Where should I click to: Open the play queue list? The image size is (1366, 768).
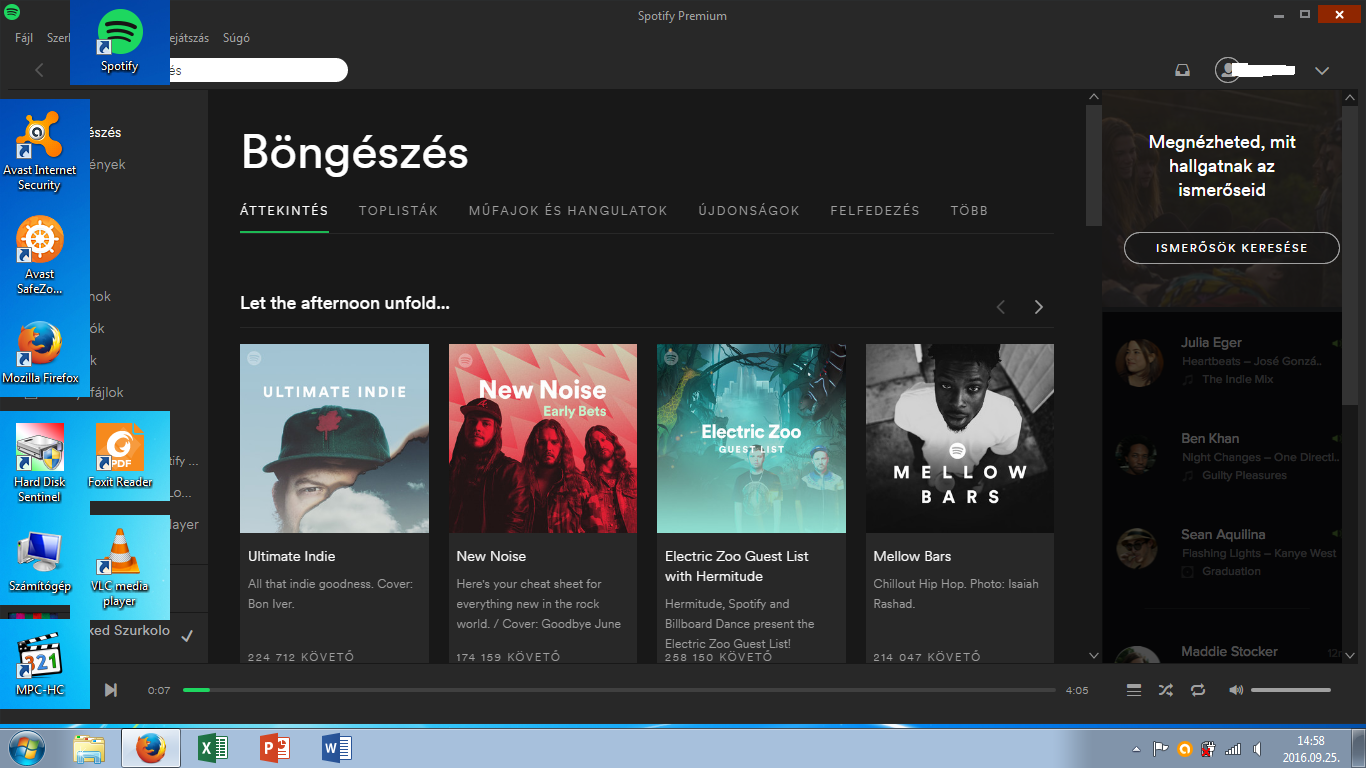pos(1133,690)
